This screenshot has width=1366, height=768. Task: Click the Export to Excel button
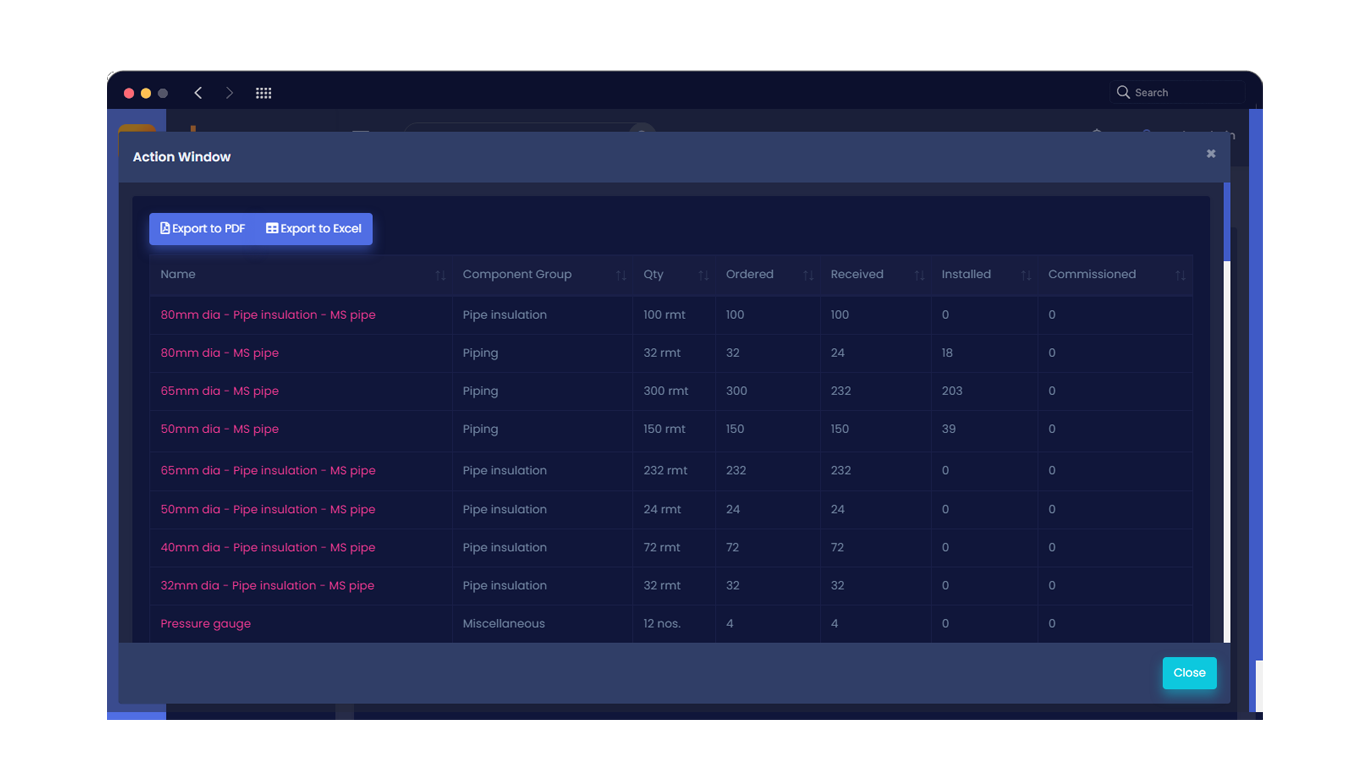pyautogui.click(x=314, y=229)
